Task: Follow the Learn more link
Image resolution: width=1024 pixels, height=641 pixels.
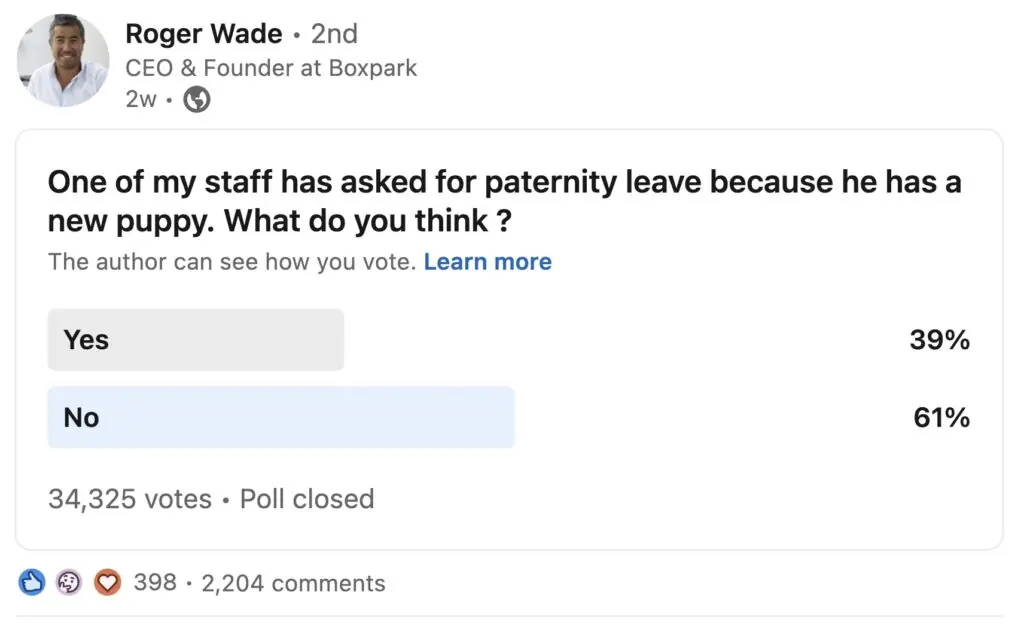Action: coord(487,262)
